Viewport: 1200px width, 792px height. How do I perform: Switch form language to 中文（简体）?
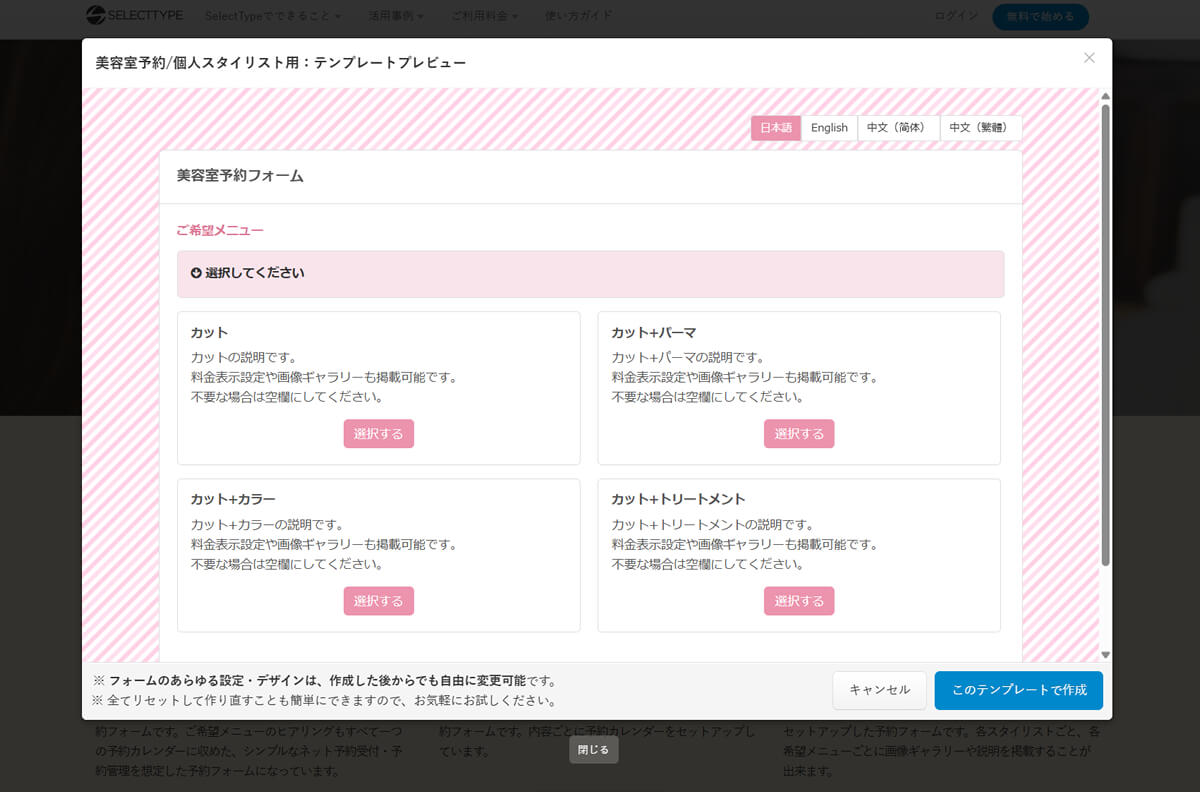tap(898, 128)
